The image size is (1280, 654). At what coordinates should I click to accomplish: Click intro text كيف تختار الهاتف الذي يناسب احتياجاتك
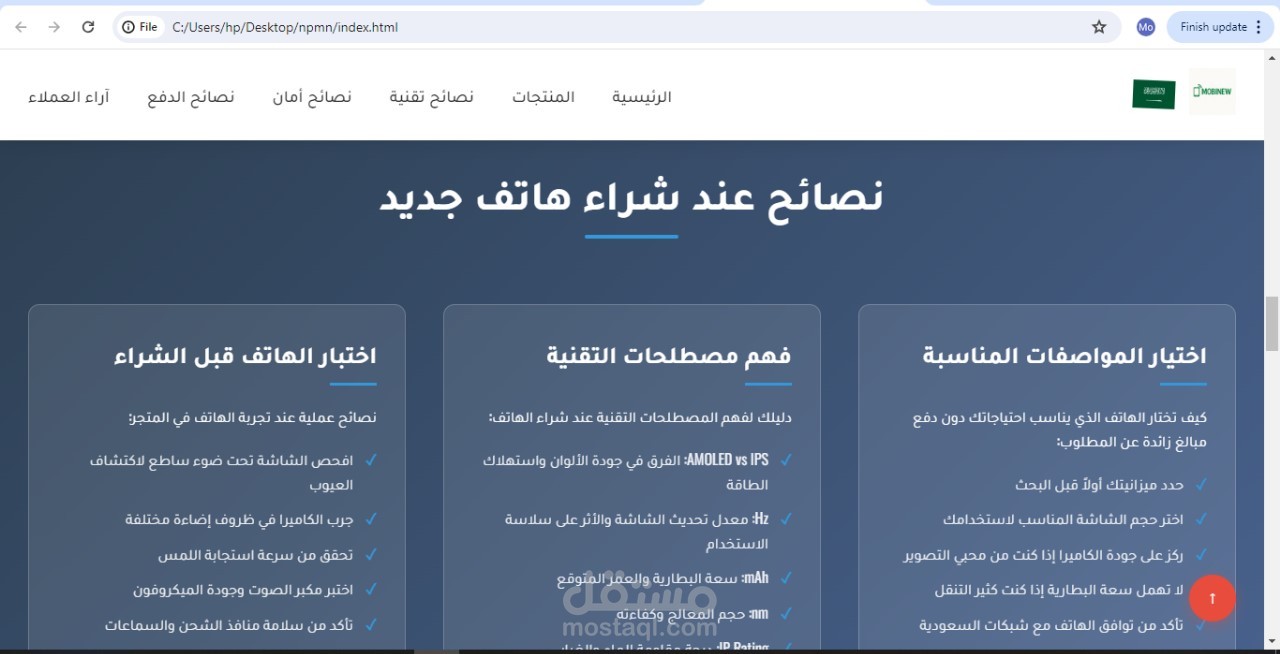tap(1060, 429)
